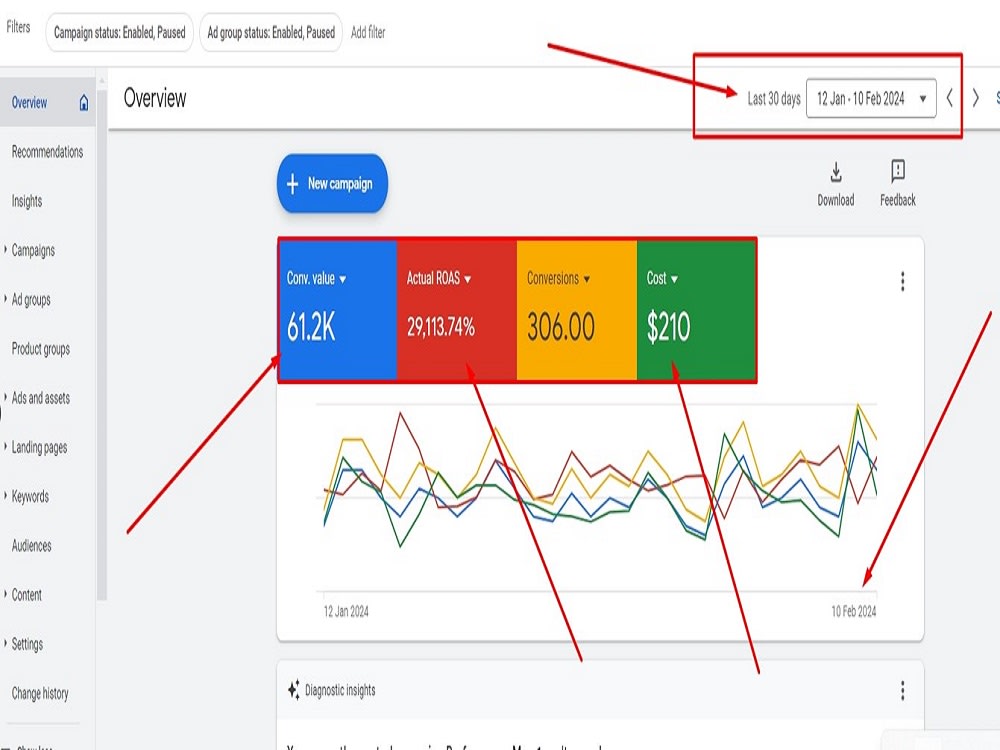Viewport: 1000px width, 750px height.
Task: Expand the Settings sidebar section
Action: (x=5, y=643)
